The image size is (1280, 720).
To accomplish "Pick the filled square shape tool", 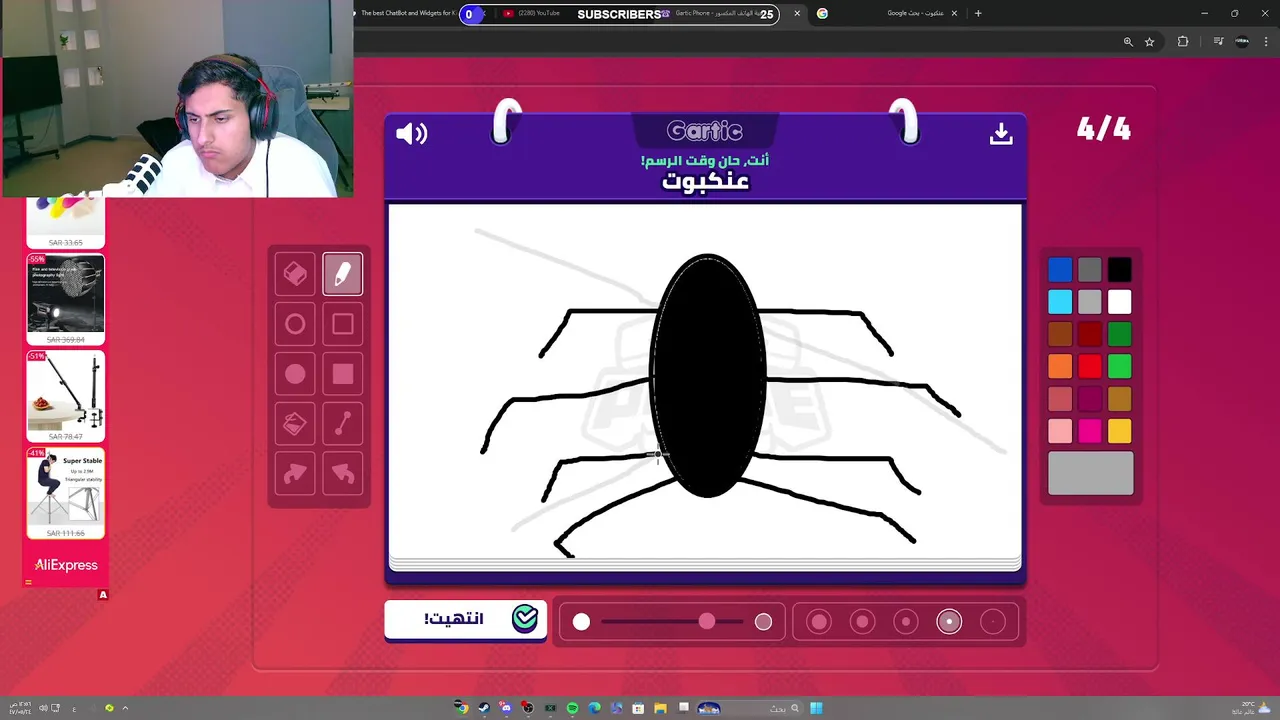I will pyautogui.click(x=343, y=374).
